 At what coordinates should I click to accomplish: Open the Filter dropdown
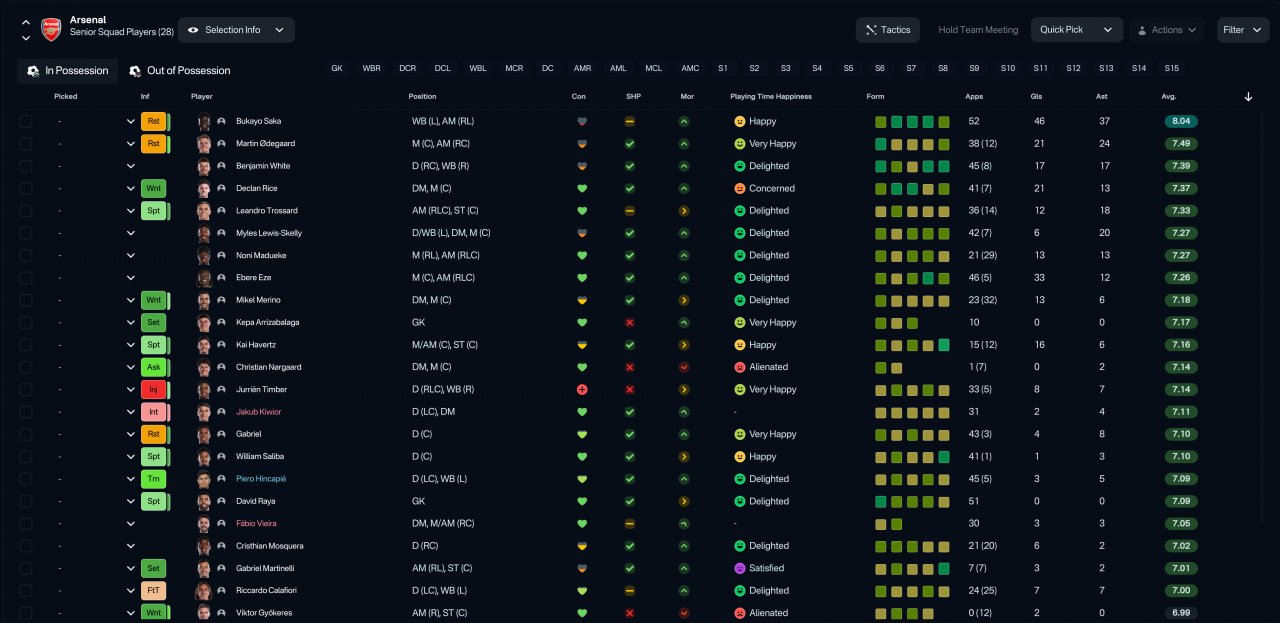[x=1243, y=30]
